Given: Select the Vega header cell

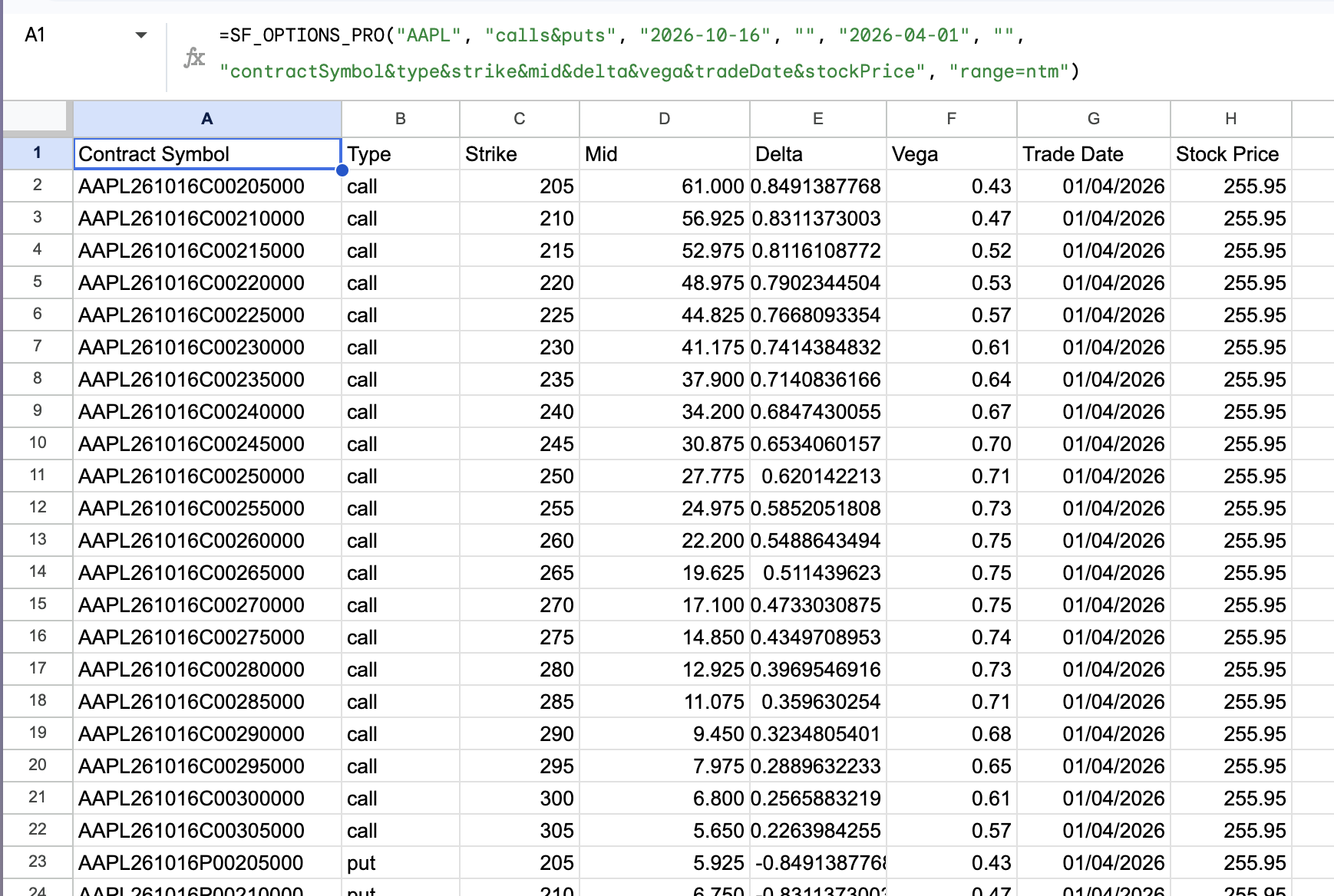Looking at the screenshot, I should tap(952, 153).
